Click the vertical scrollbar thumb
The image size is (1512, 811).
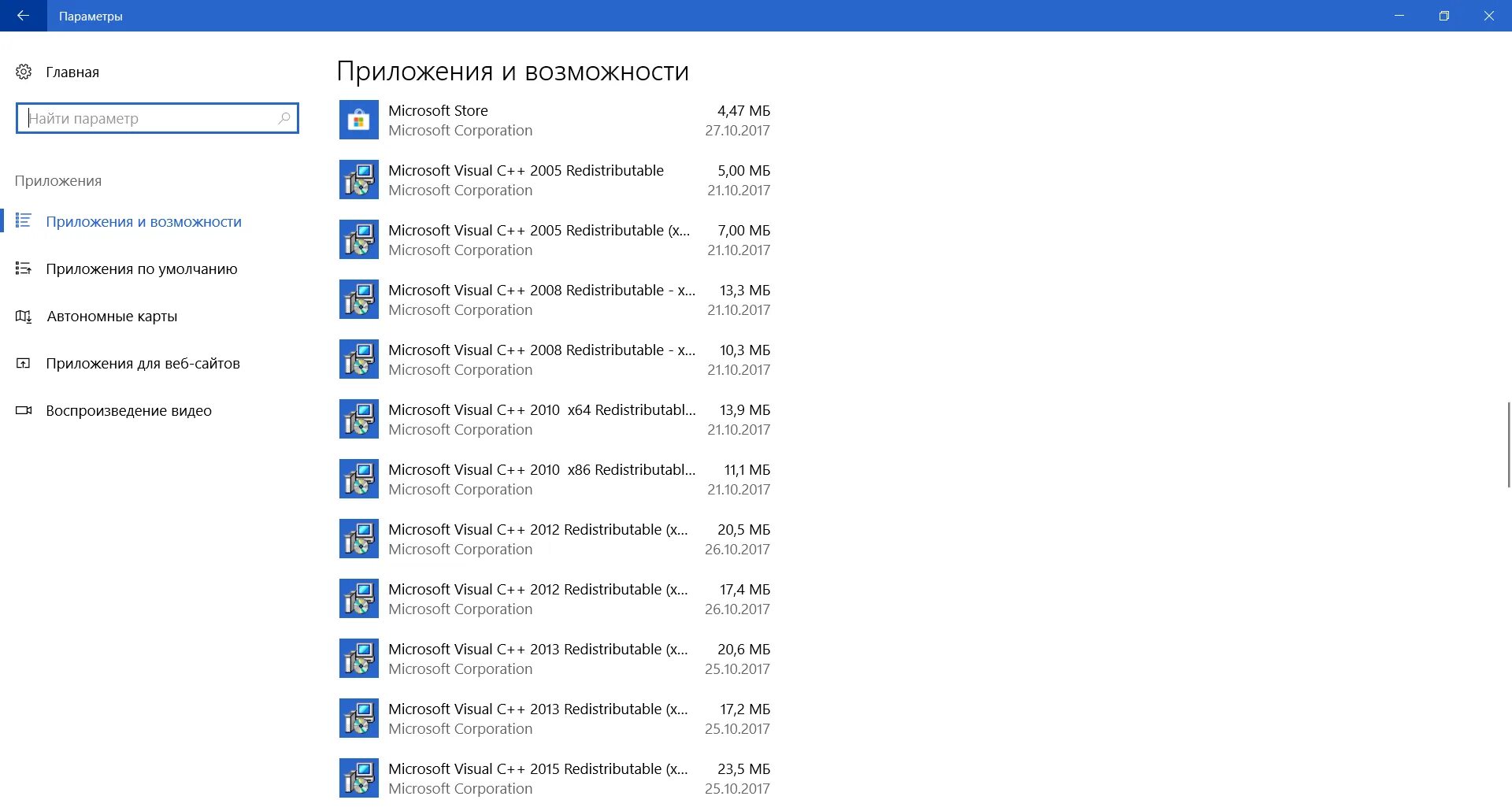(1509, 445)
